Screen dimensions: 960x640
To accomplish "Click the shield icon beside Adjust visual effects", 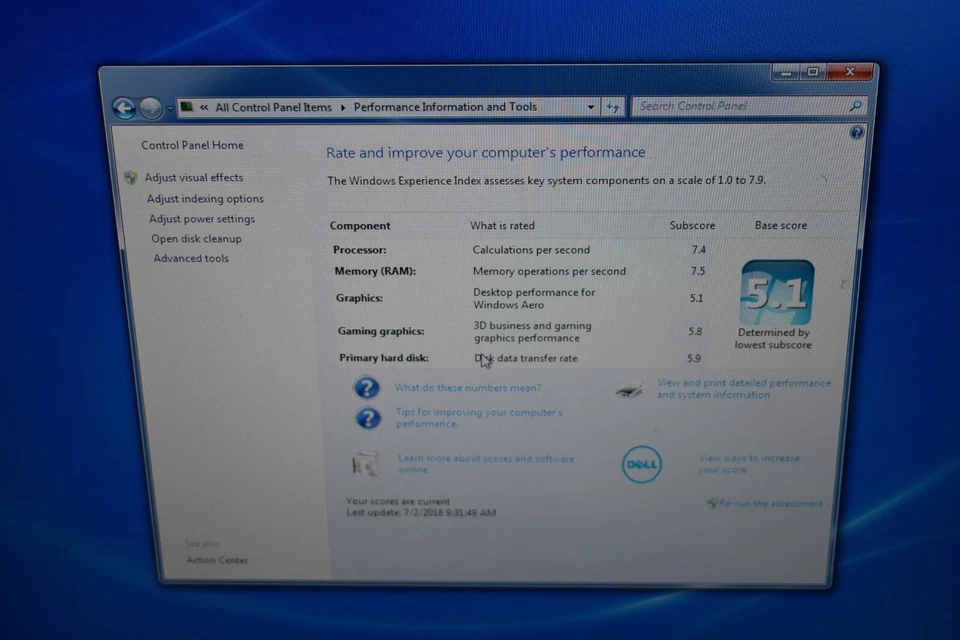I will (130, 177).
